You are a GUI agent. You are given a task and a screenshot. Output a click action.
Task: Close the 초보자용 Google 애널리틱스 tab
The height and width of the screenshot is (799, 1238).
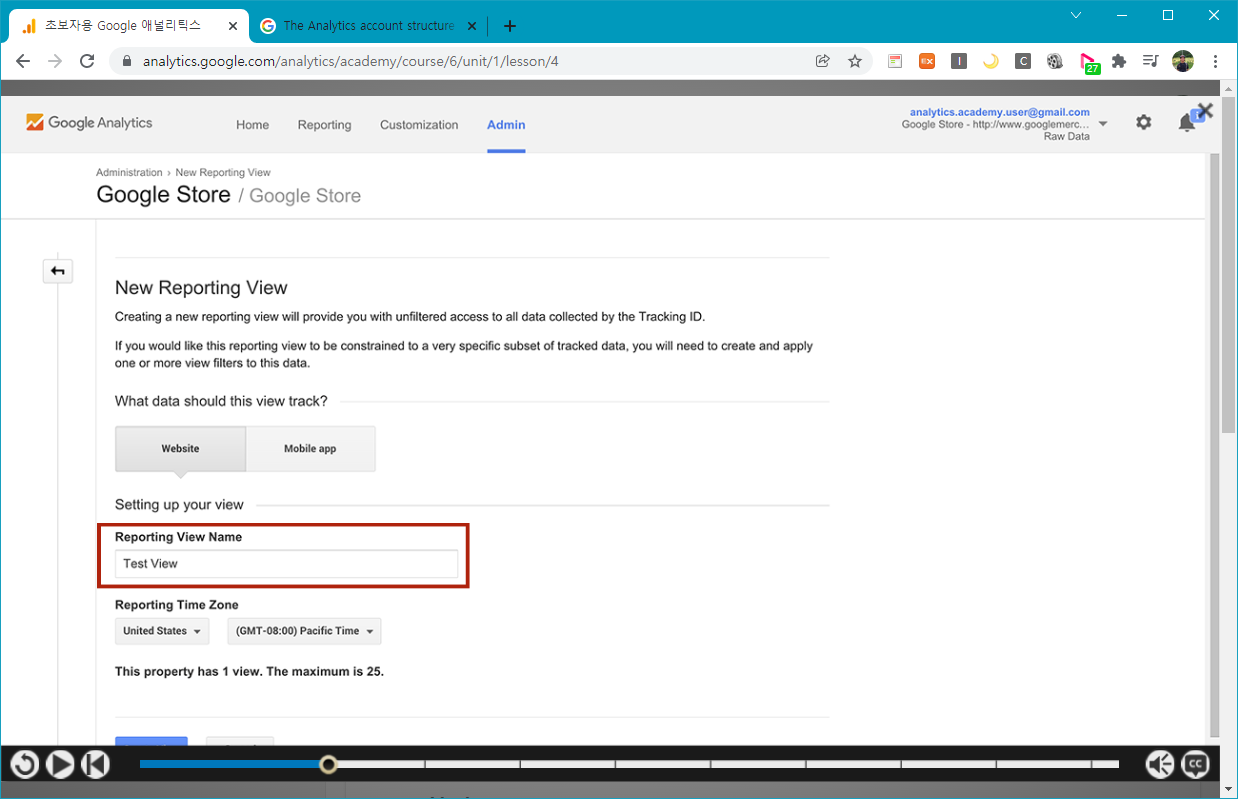[233, 26]
